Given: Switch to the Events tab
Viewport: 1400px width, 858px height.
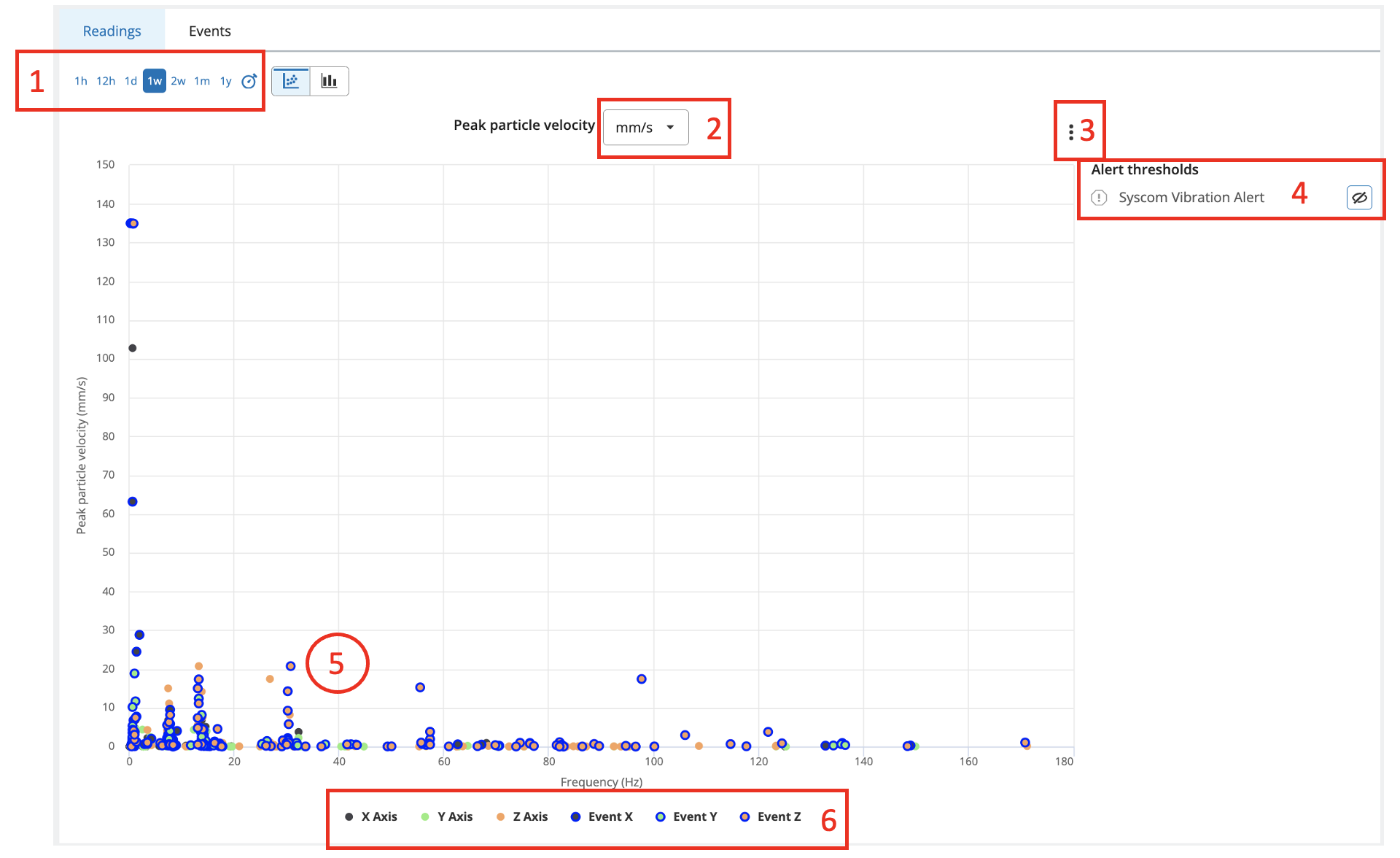Looking at the screenshot, I should [x=209, y=31].
